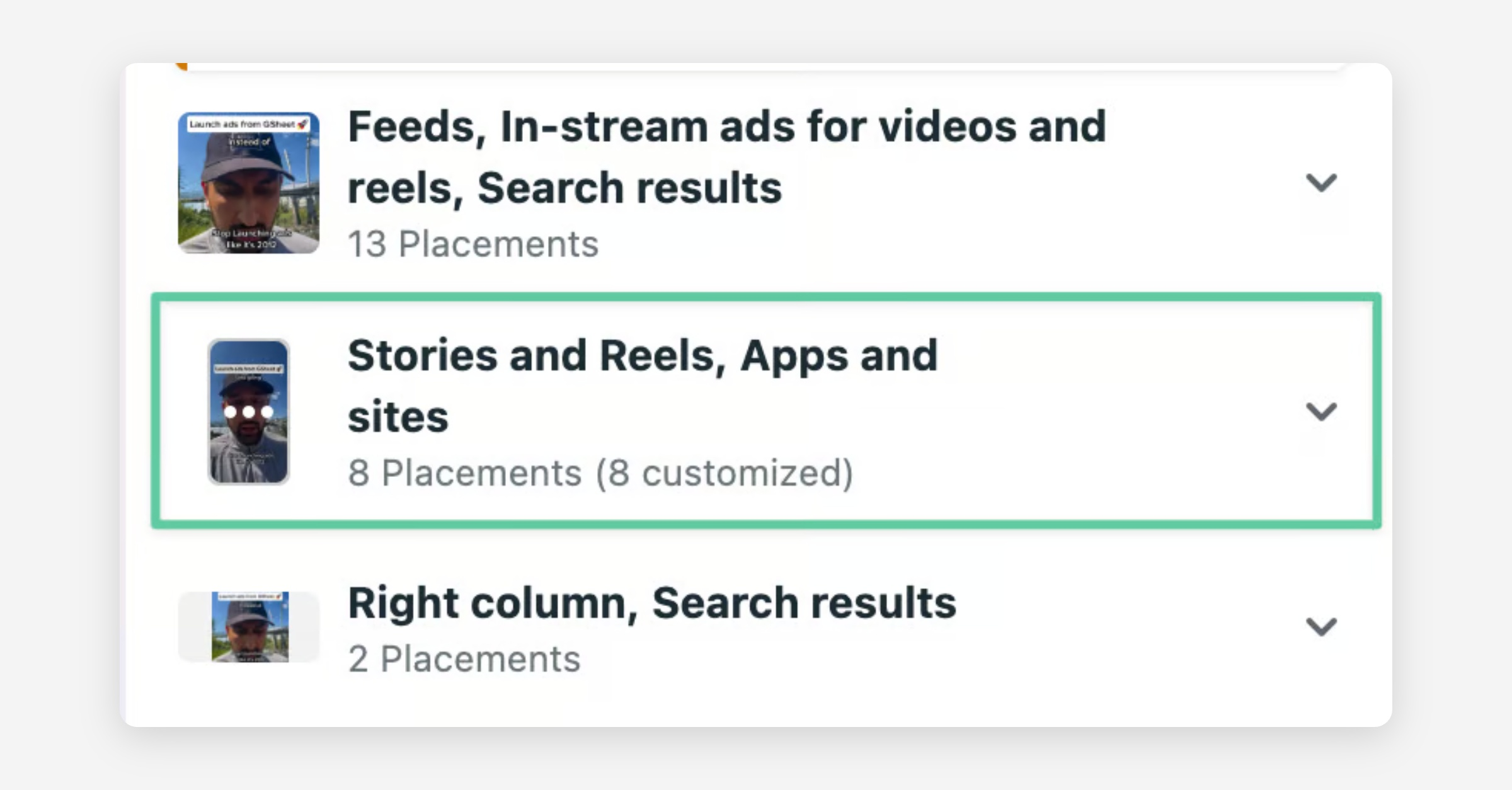Screen dimensions: 1512x790
Task: Click the "2 Placements" label
Action: coord(464,659)
